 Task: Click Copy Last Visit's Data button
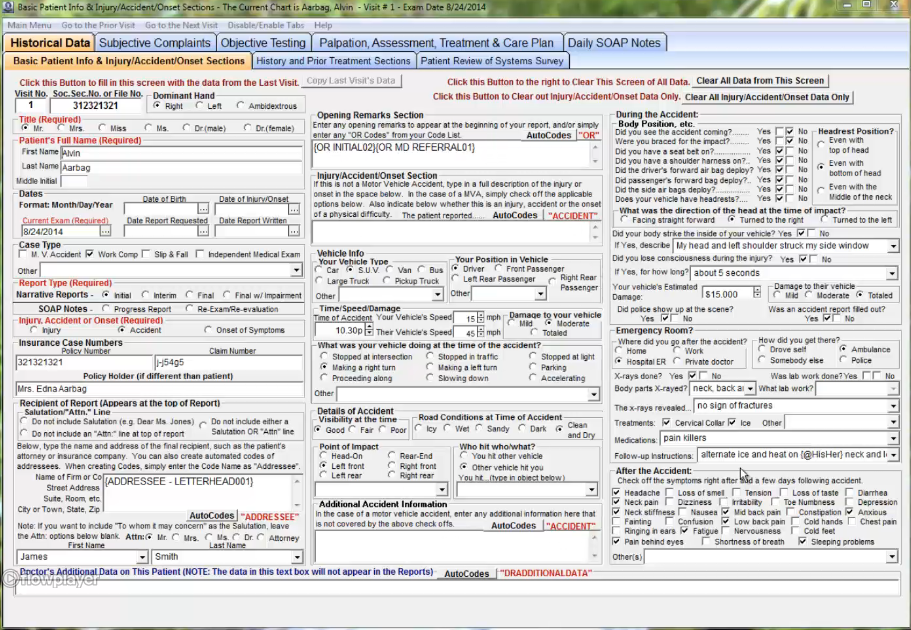point(351,81)
